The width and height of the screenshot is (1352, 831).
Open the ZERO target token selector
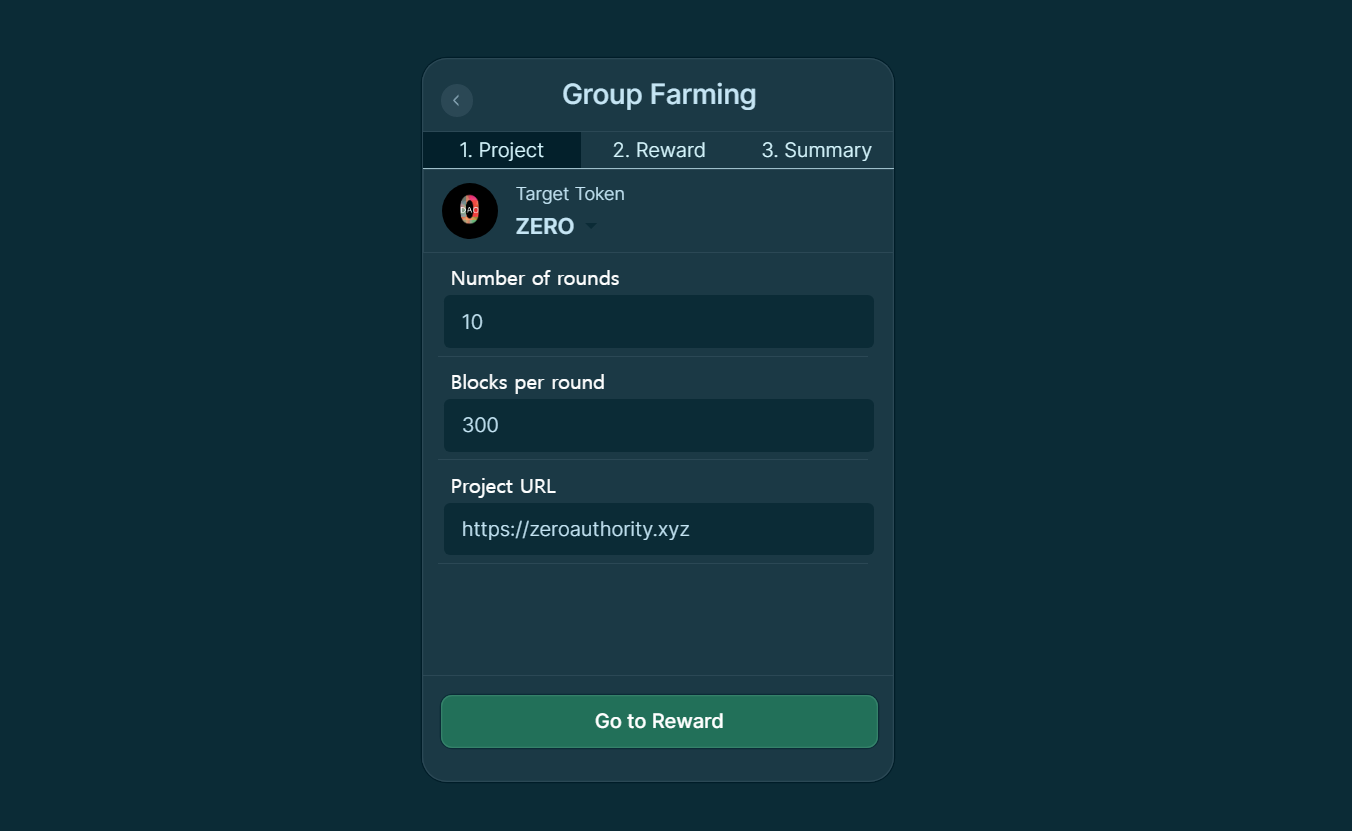click(556, 226)
